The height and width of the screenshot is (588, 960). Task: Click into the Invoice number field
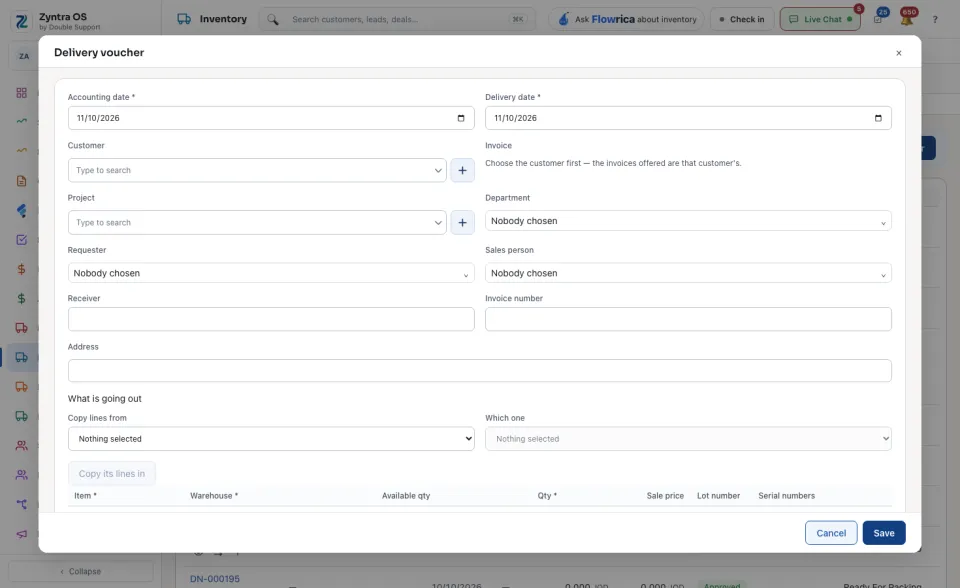pos(688,319)
